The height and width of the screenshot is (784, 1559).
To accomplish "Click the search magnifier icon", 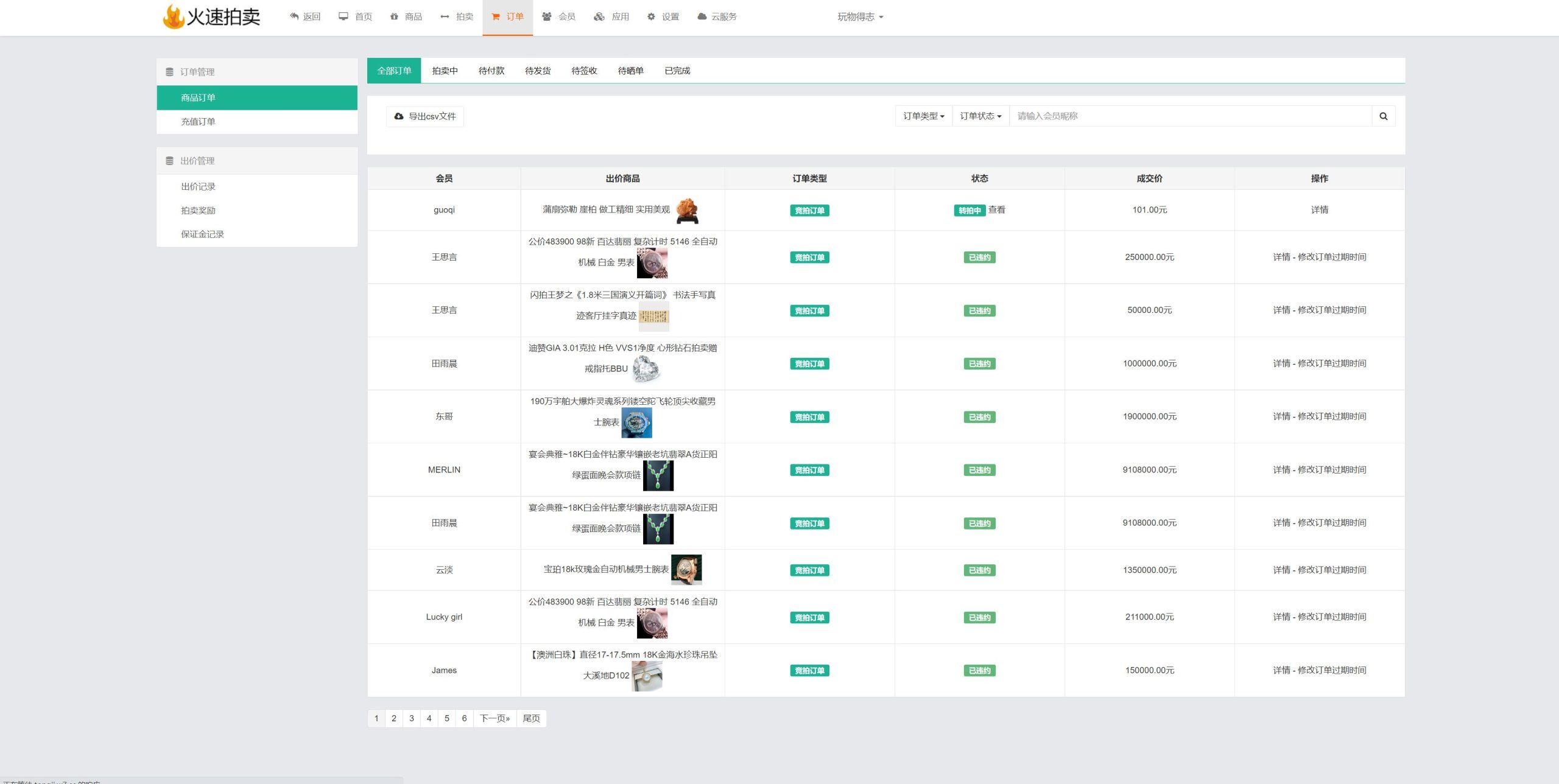I will pos(1384,116).
